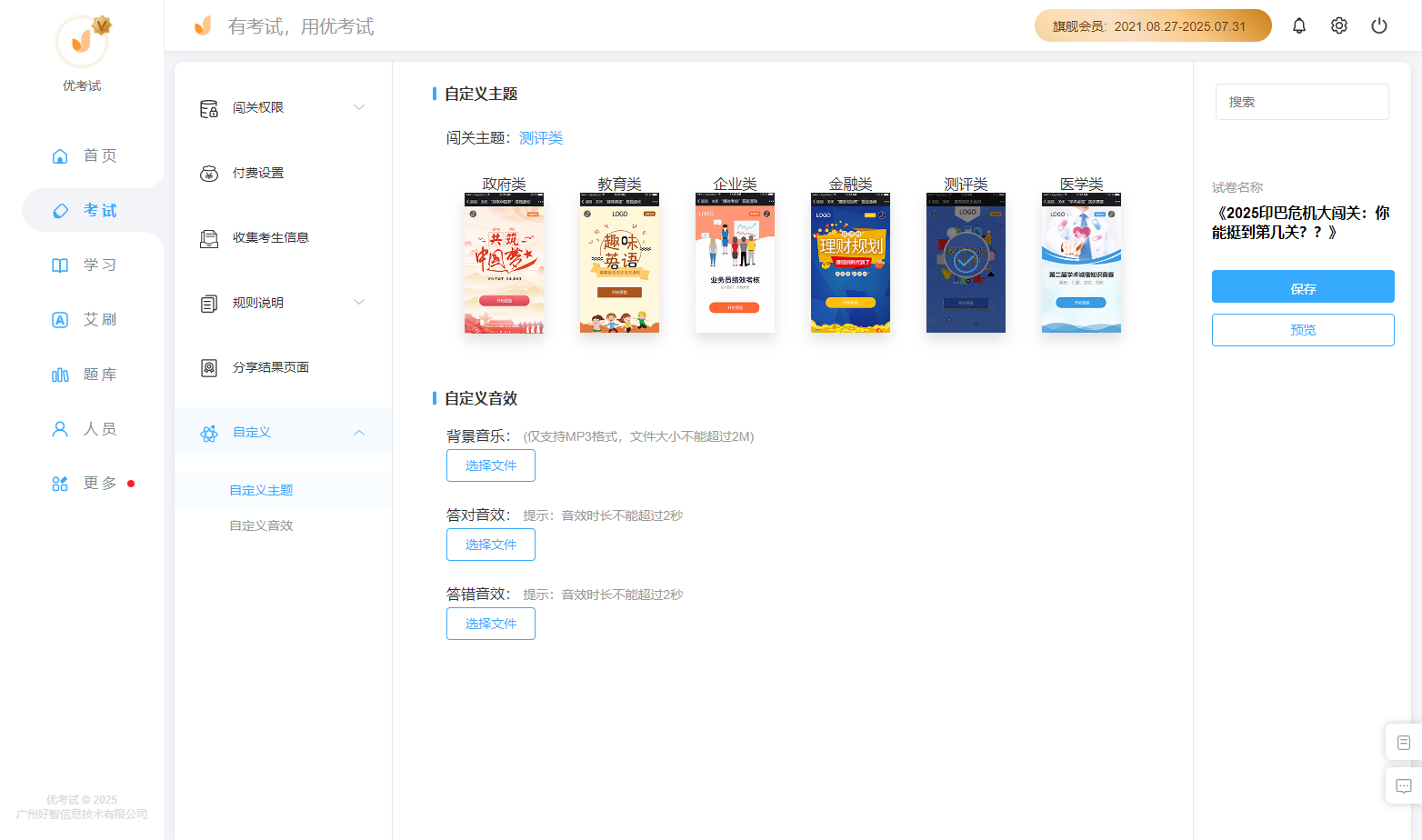Screen dimensions: 1422x840
Task: Click the 更多 grid icon
Action: pos(60,484)
